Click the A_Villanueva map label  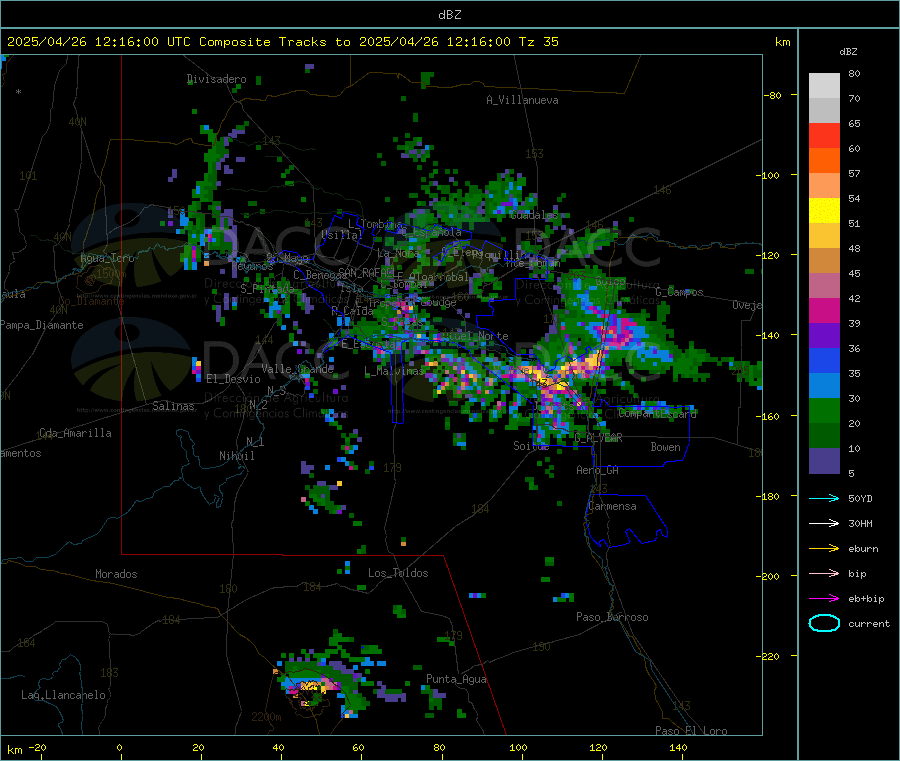click(x=522, y=100)
